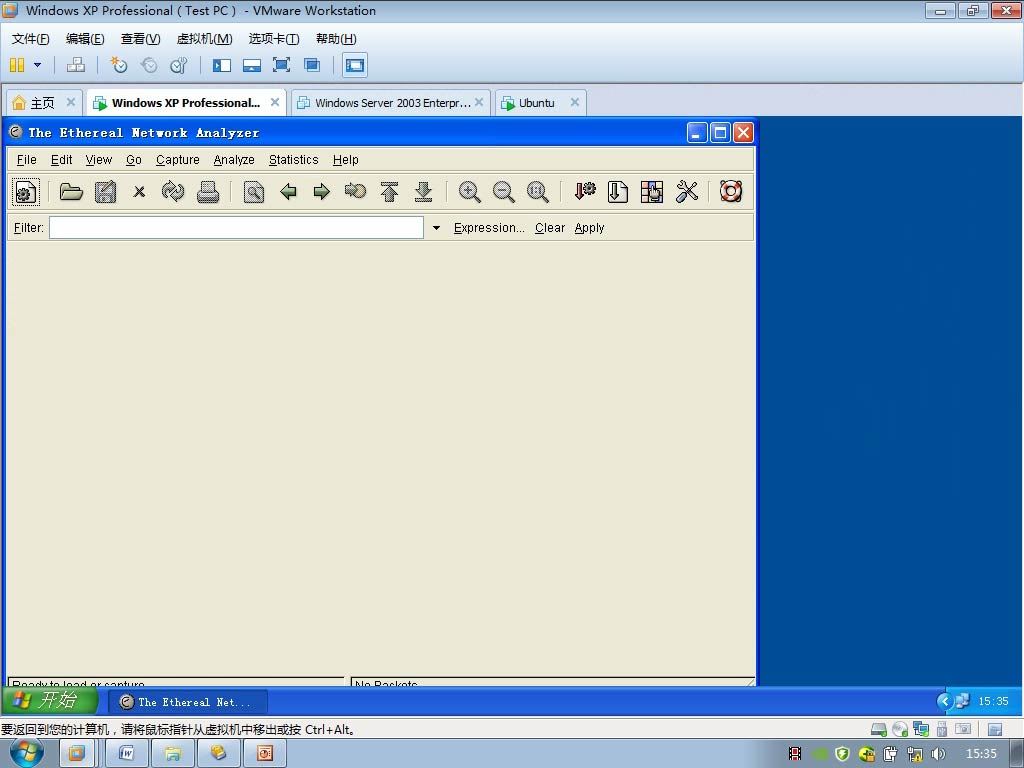
Task: Toggle VMware unity mode icon
Action: coord(312,65)
